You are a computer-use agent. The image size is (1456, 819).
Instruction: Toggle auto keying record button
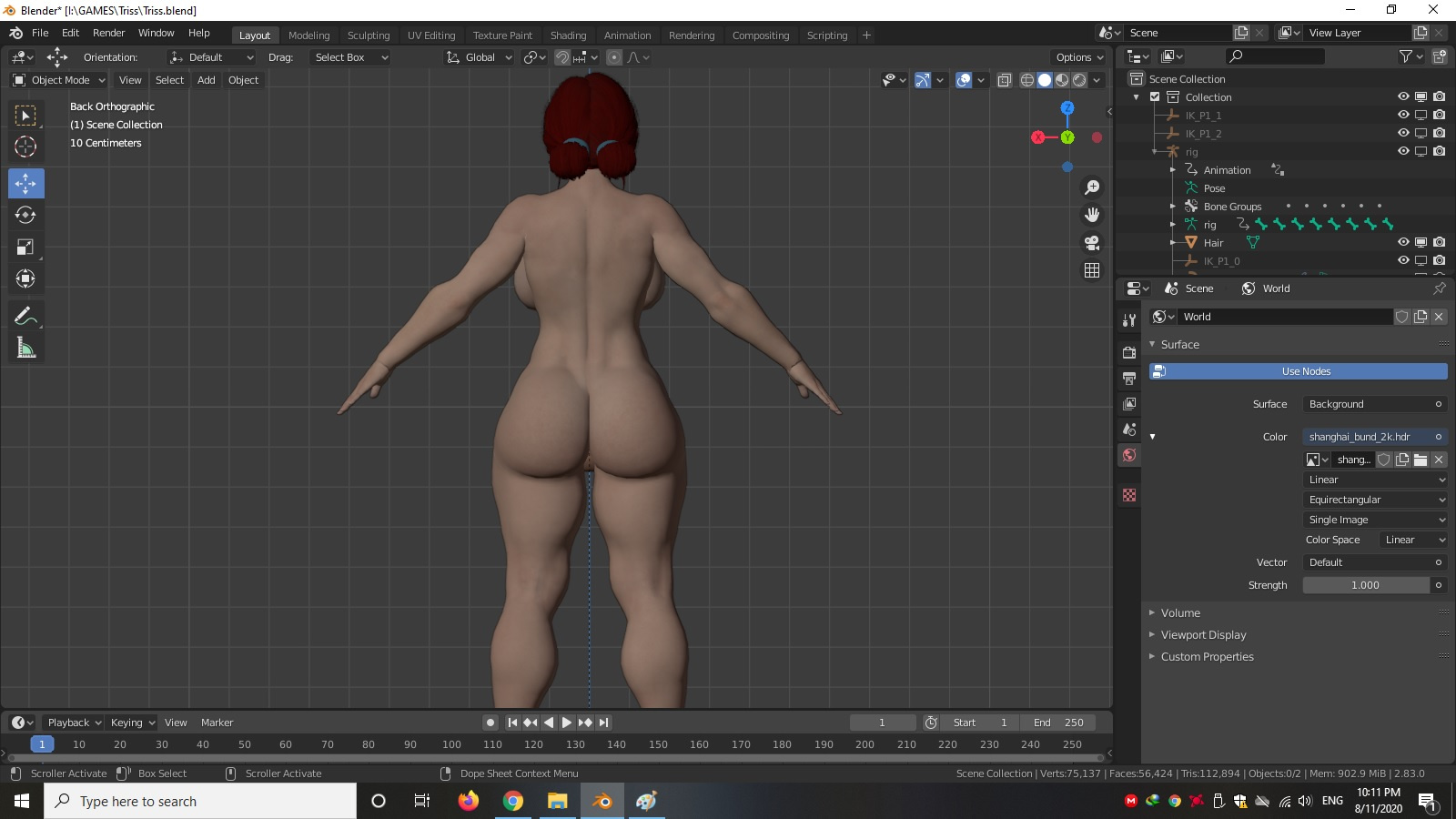[x=490, y=723]
